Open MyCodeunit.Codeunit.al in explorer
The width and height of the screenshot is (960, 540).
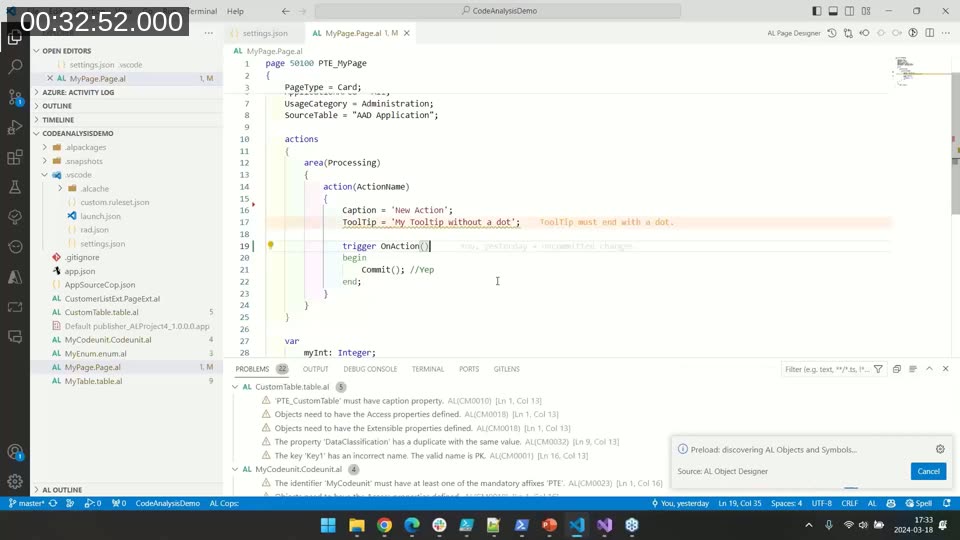click(x=108, y=340)
